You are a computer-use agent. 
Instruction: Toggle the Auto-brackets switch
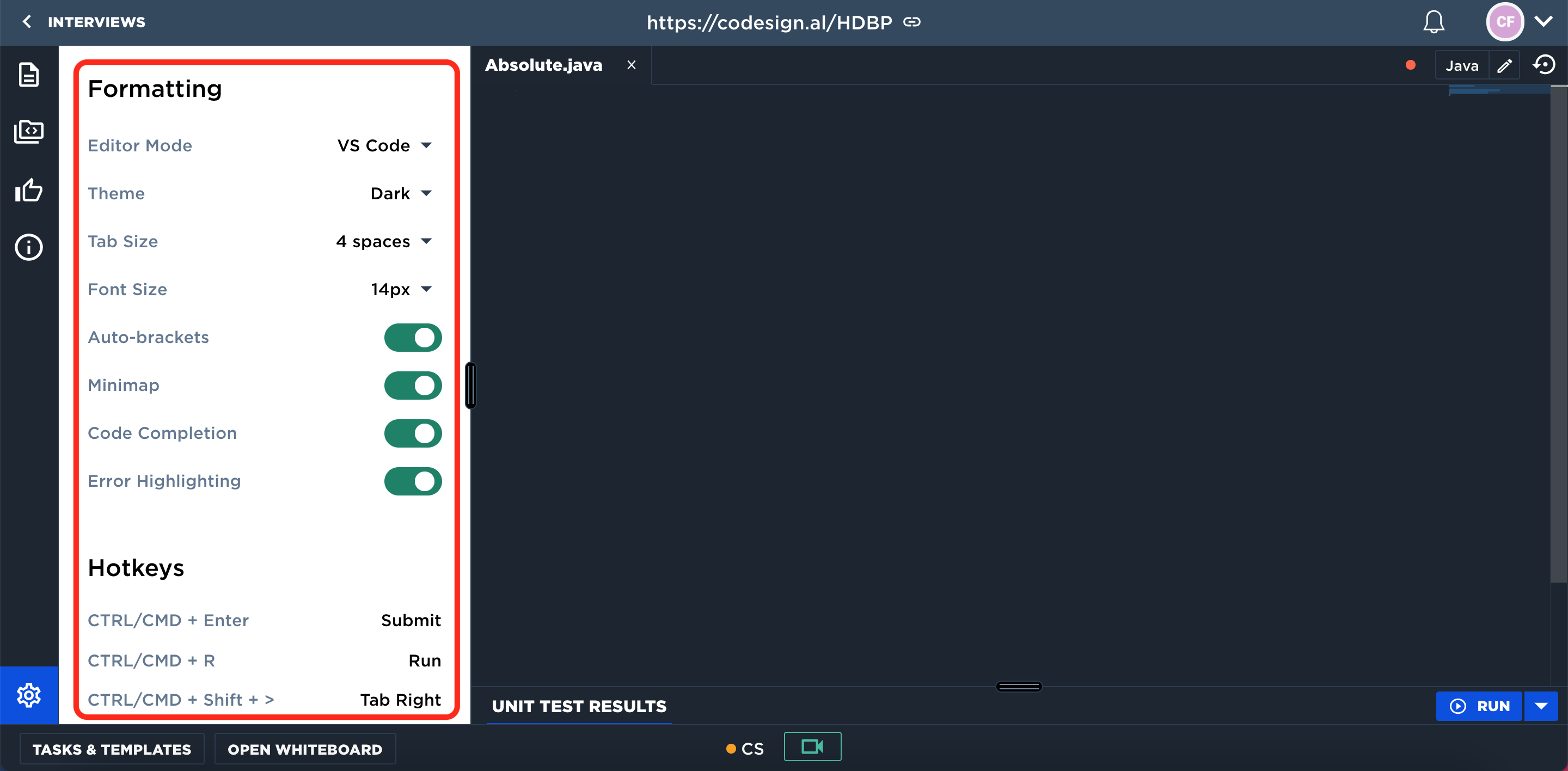click(413, 338)
